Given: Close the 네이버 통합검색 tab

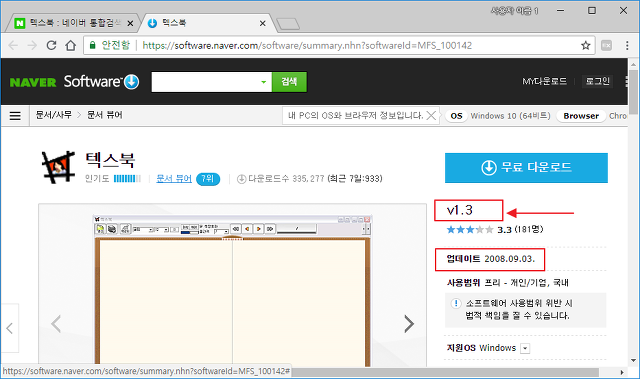Looking at the screenshot, I should tap(130, 23).
